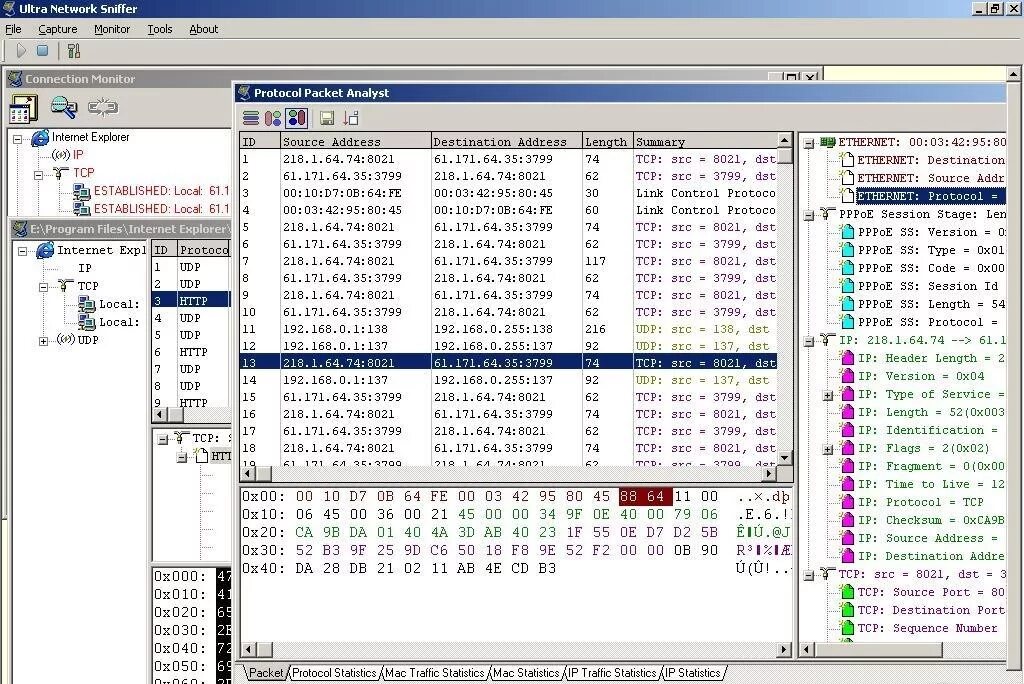Sort by the Summary column header

click(x=705, y=142)
